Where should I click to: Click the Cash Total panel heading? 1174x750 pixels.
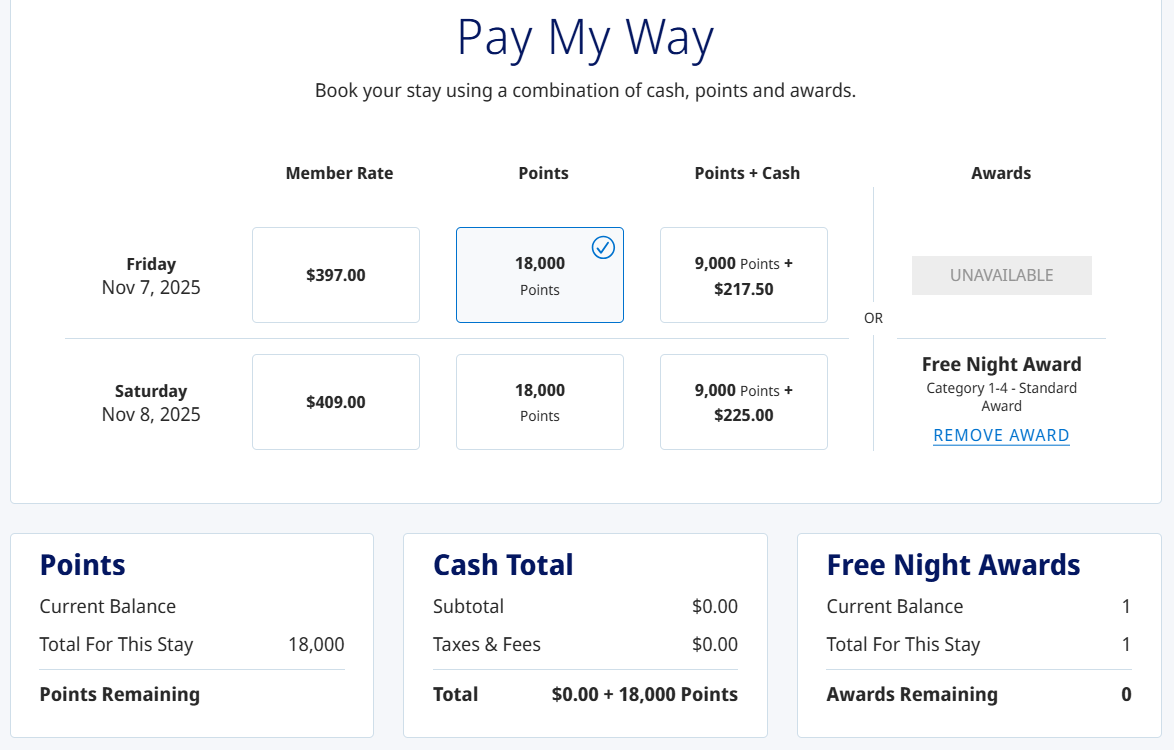click(x=503, y=564)
